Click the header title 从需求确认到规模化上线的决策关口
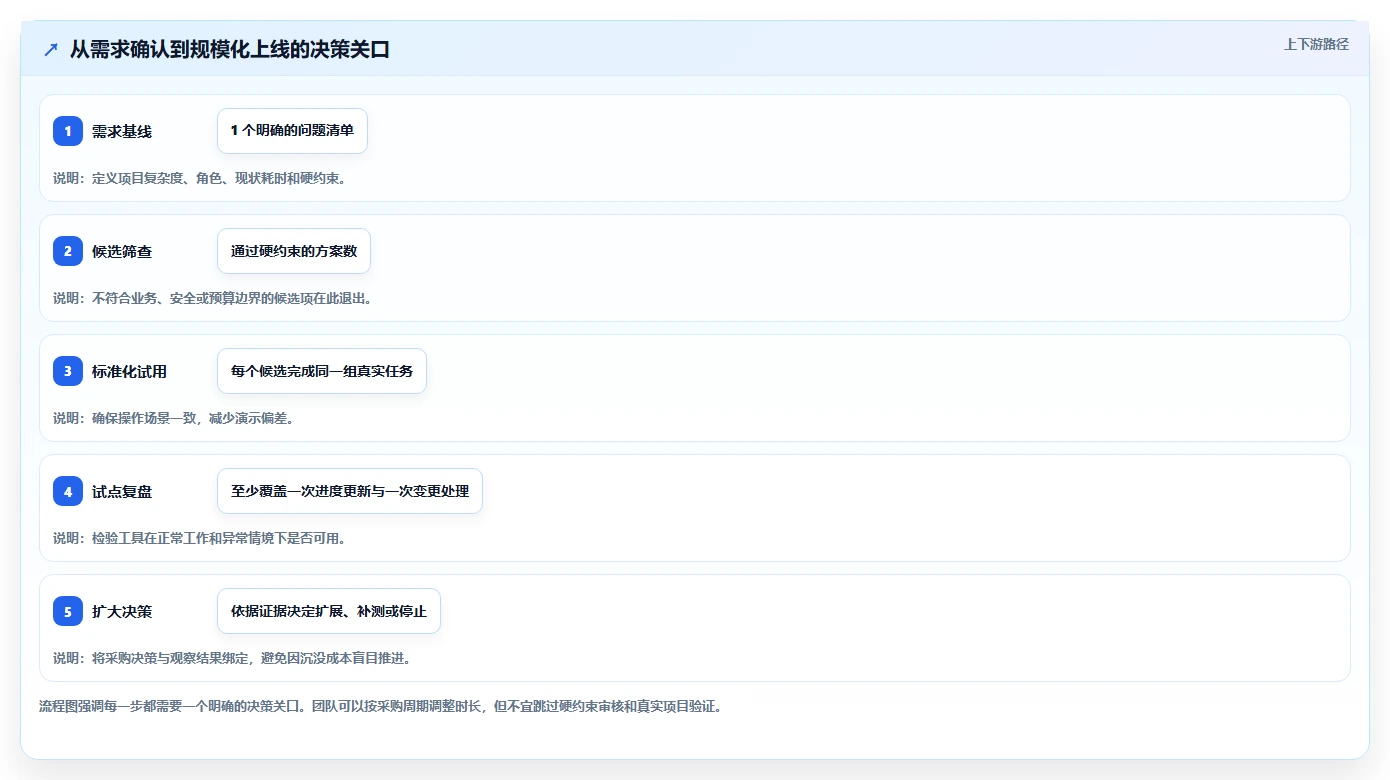Image resolution: width=1390 pixels, height=780 pixels. tap(230, 49)
